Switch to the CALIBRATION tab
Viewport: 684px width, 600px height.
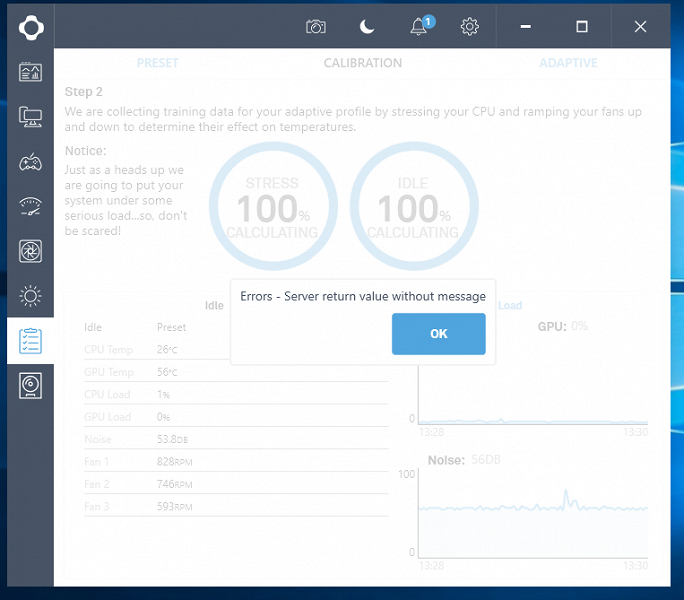(x=363, y=63)
